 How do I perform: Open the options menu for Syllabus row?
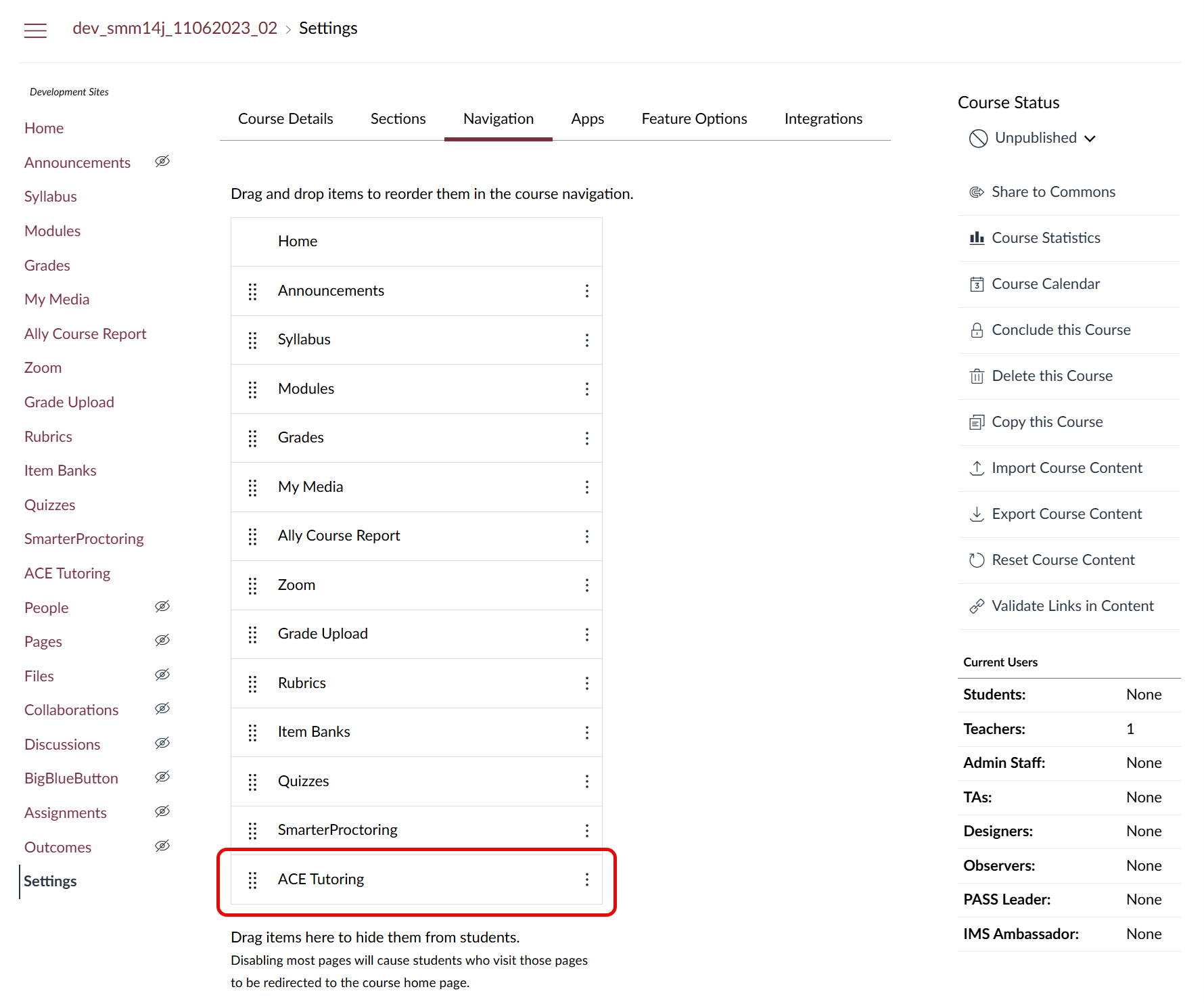click(586, 340)
